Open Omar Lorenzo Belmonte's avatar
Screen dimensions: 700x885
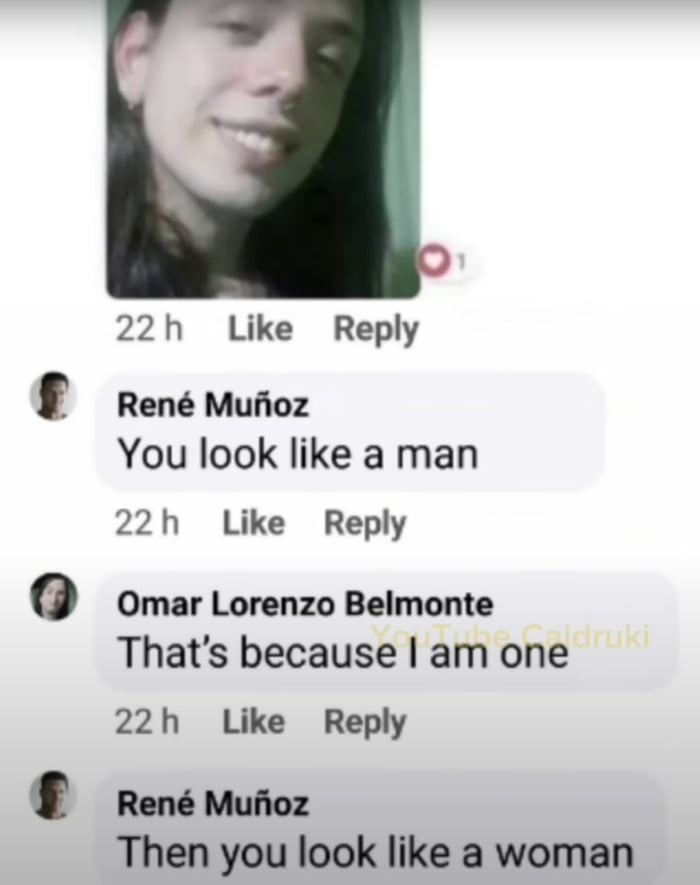[53, 596]
